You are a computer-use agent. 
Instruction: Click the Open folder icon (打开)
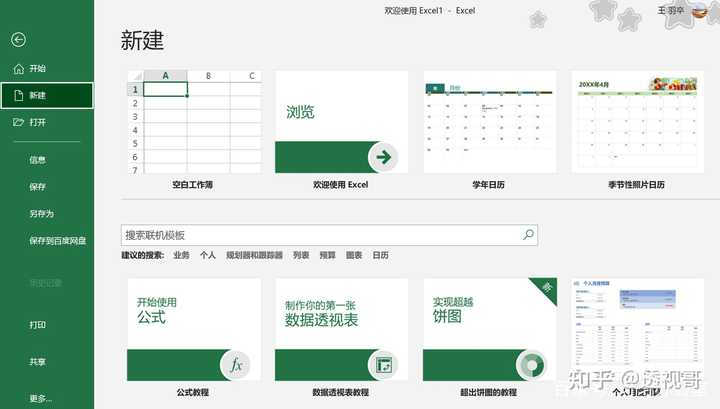point(18,122)
